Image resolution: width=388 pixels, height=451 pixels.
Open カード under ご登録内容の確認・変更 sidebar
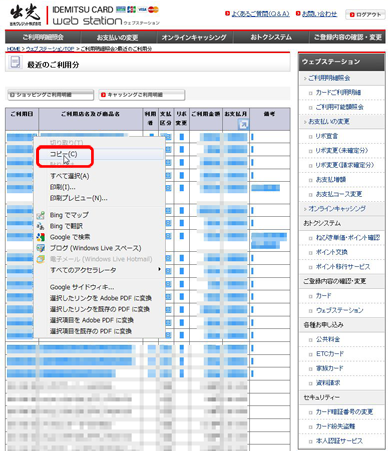tap(324, 296)
